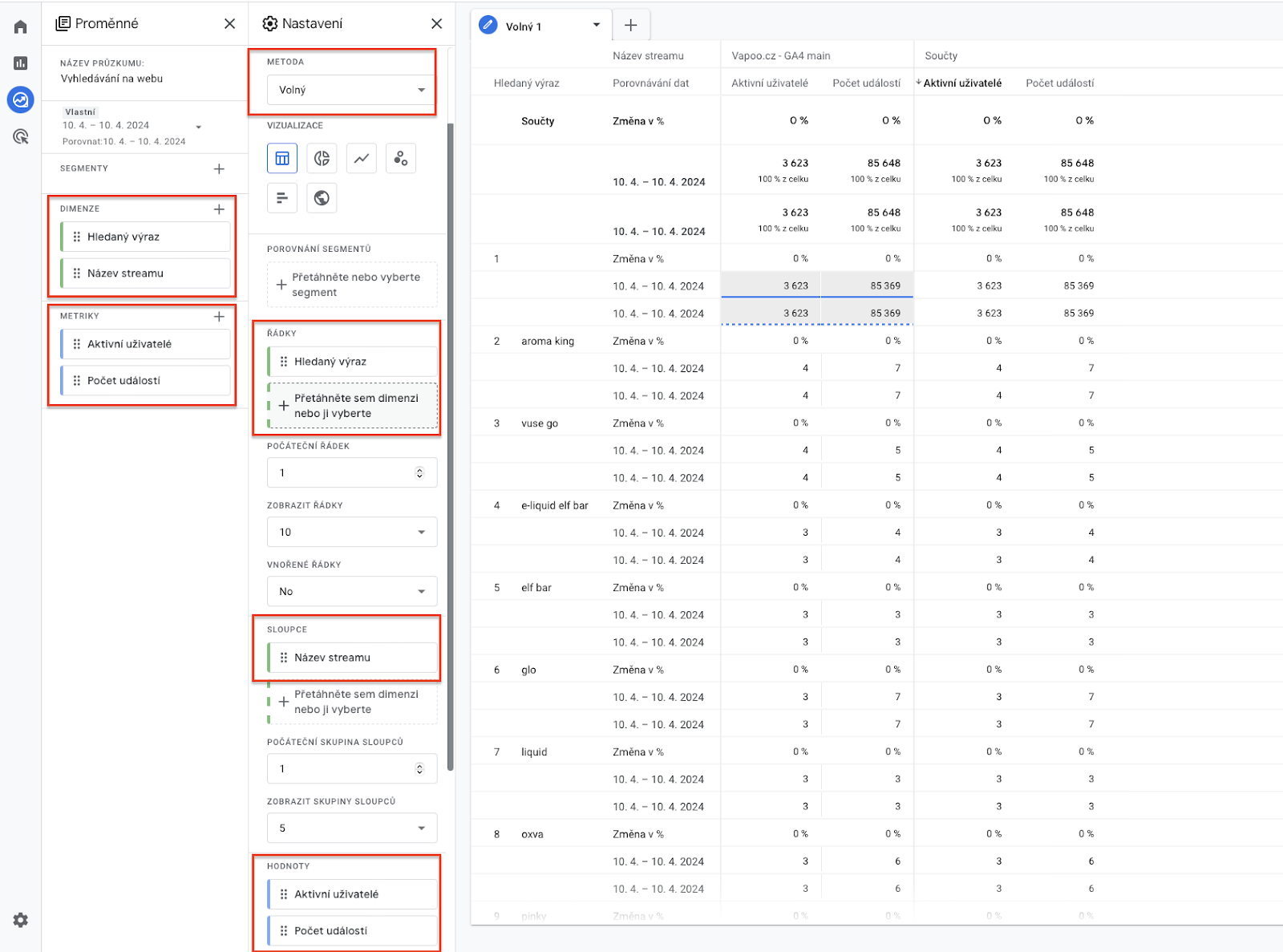Viewport: 1283px width, 952px height.
Task: Grab drag handle of Aktivní uživatelé metric
Action: point(77,344)
